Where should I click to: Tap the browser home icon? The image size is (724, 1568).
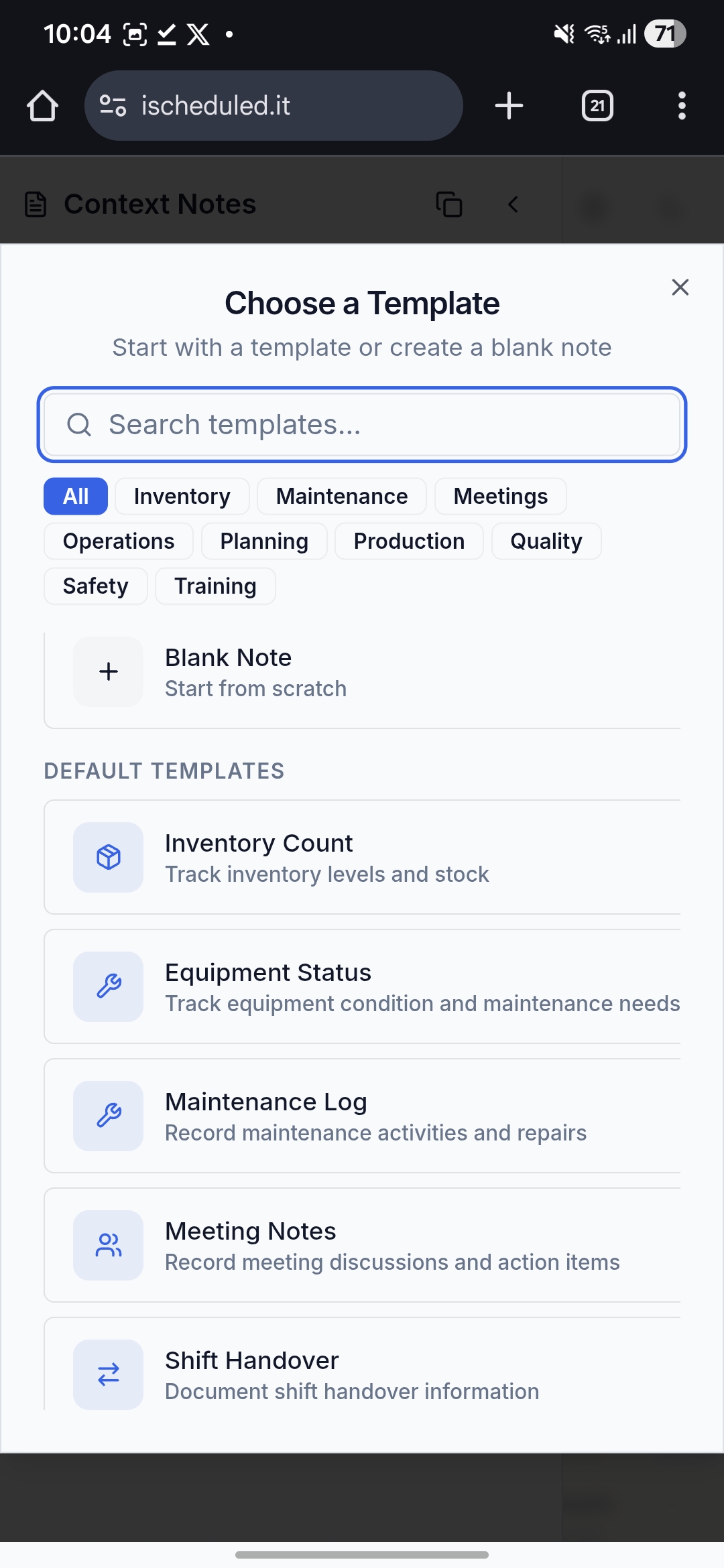(x=42, y=106)
